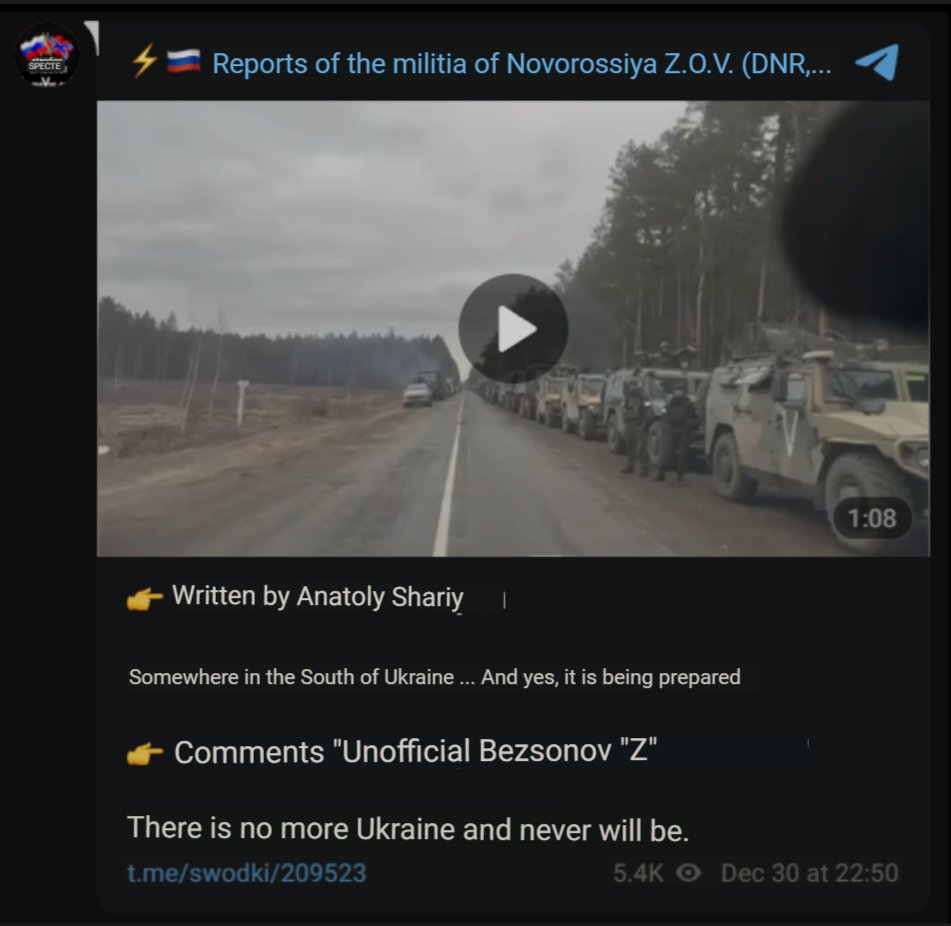Image resolution: width=951 pixels, height=926 pixels.
Task: Click 'There is no more Ukraine' message text
Action: 408,829
